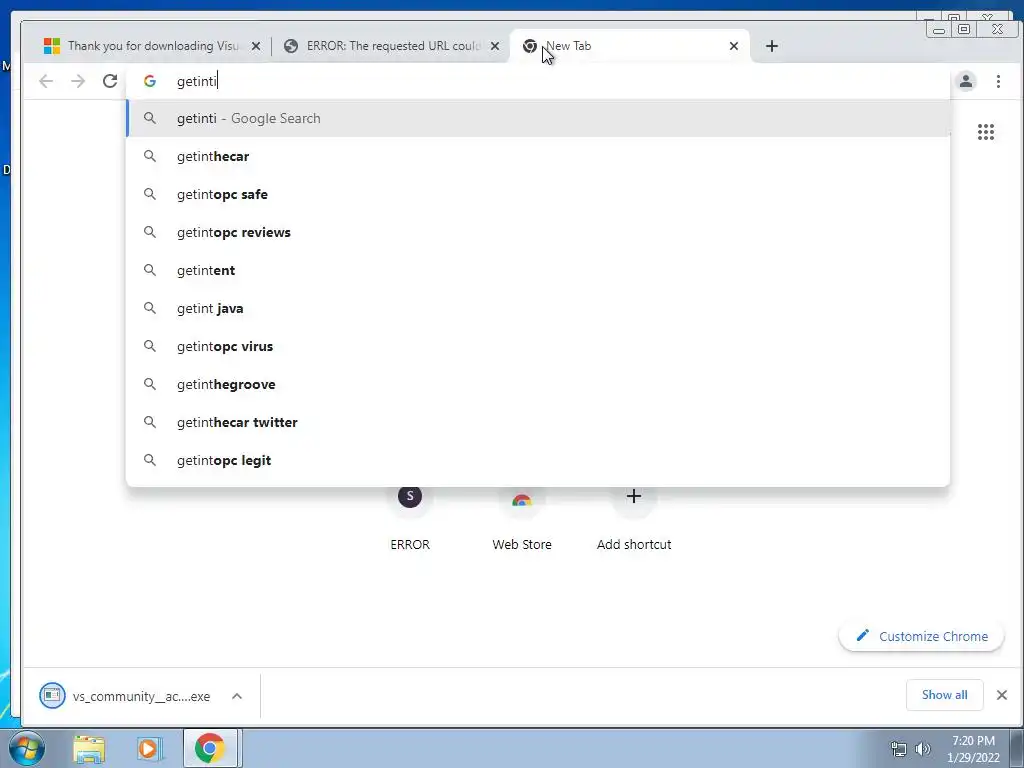Choose the getintopc safe suggestion
The width and height of the screenshot is (1024, 768).
point(538,194)
